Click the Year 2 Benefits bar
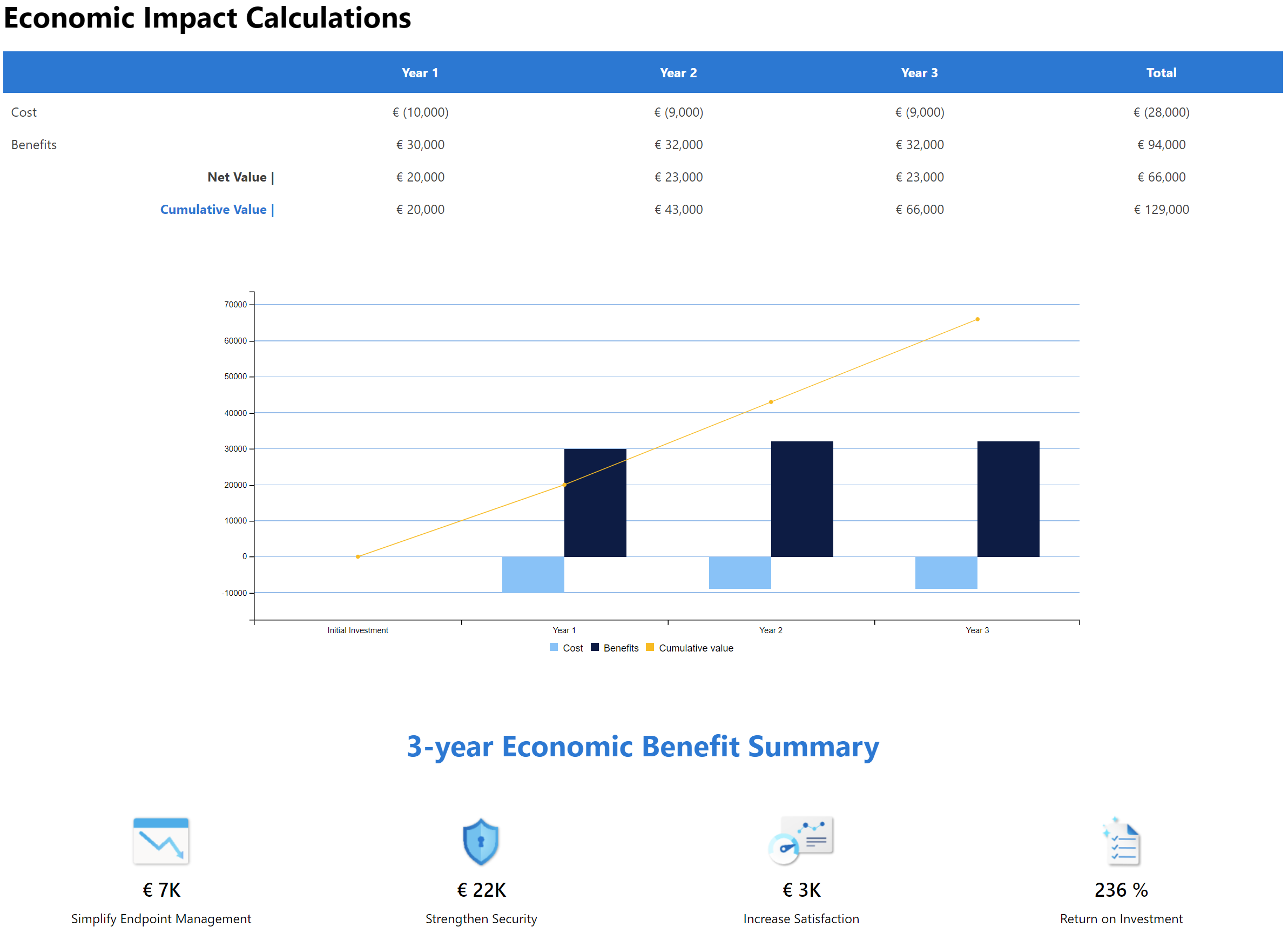Viewport: 1288px width, 947px height. pyautogui.click(x=802, y=499)
